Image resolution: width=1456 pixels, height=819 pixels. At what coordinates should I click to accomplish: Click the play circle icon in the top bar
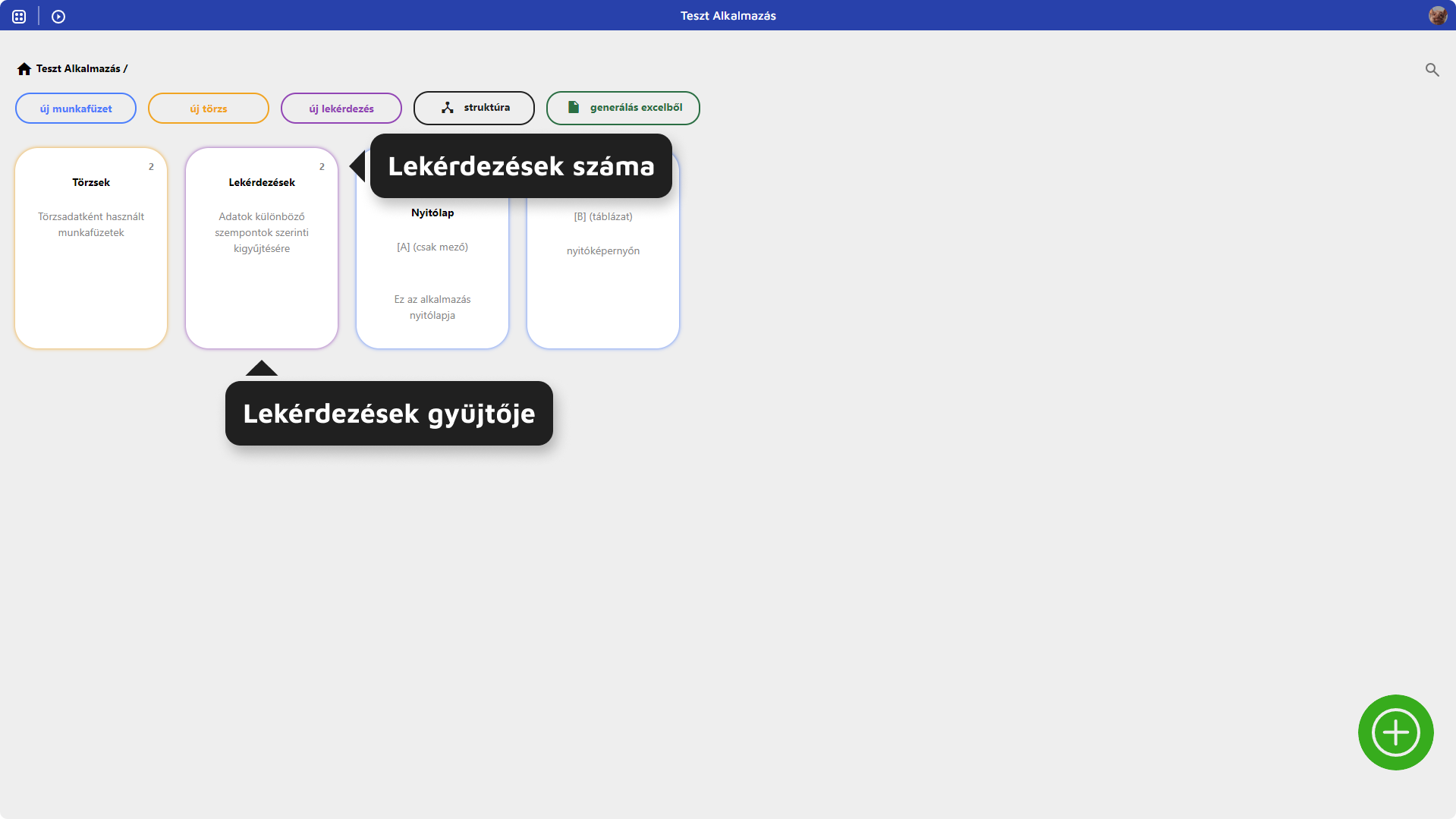point(58,16)
